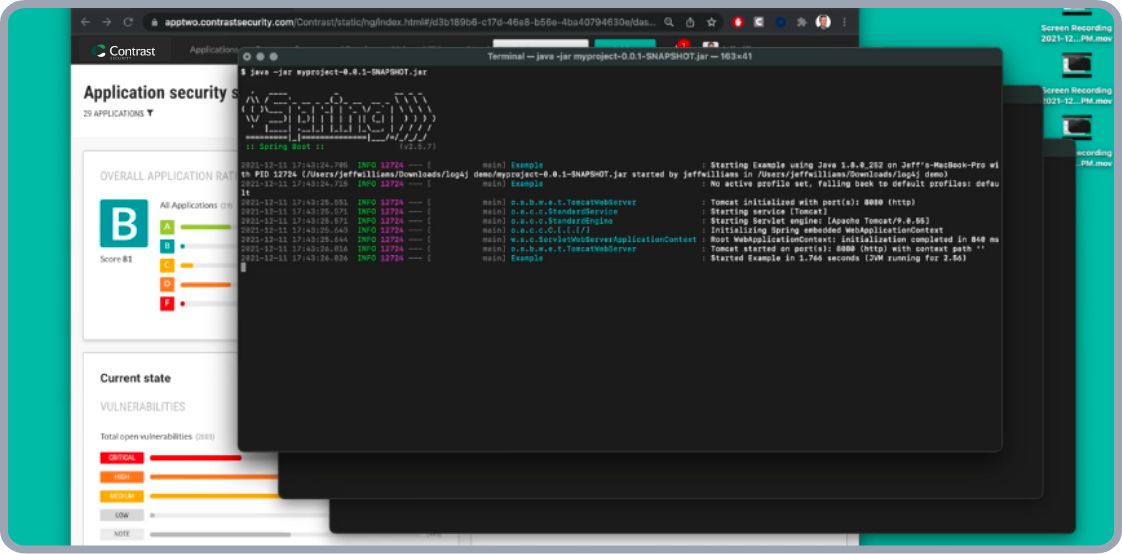Viewport: 1122px width, 554px height.
Task: Open the Chrome three-dot menu
Action: pyautogui.click(x=845, y=21)
